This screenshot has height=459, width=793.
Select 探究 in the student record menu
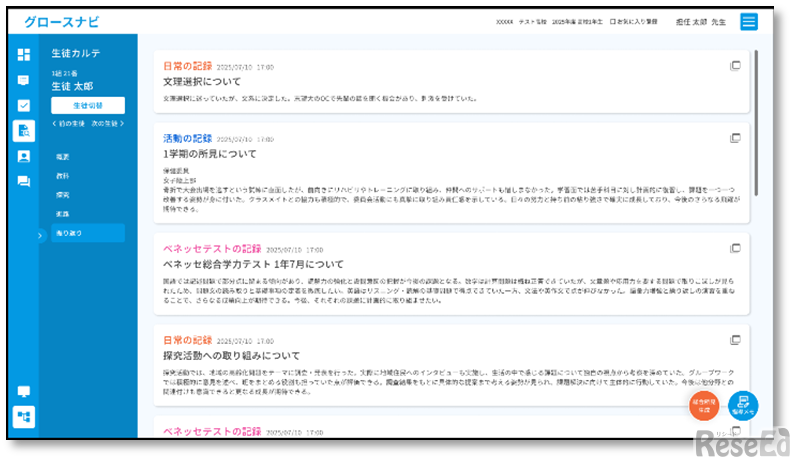[63, 195]
